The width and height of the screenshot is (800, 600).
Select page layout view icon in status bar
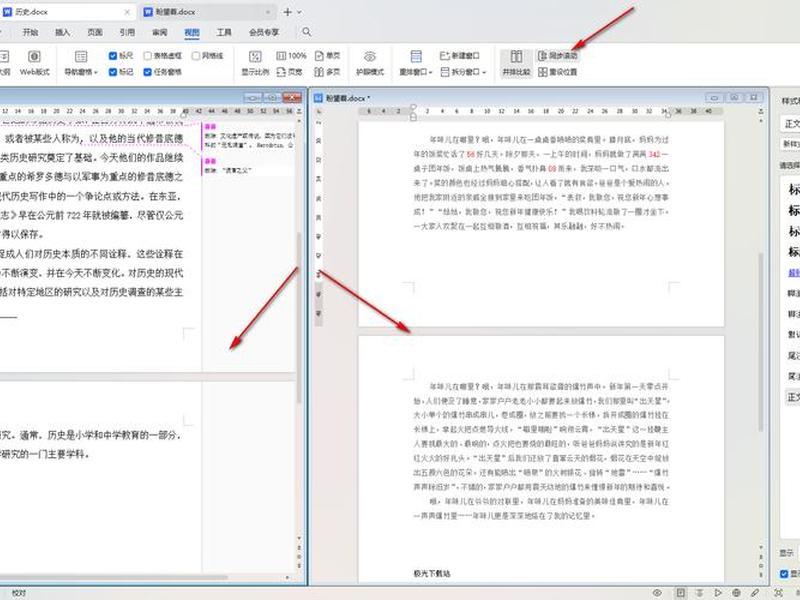[680, 593]
